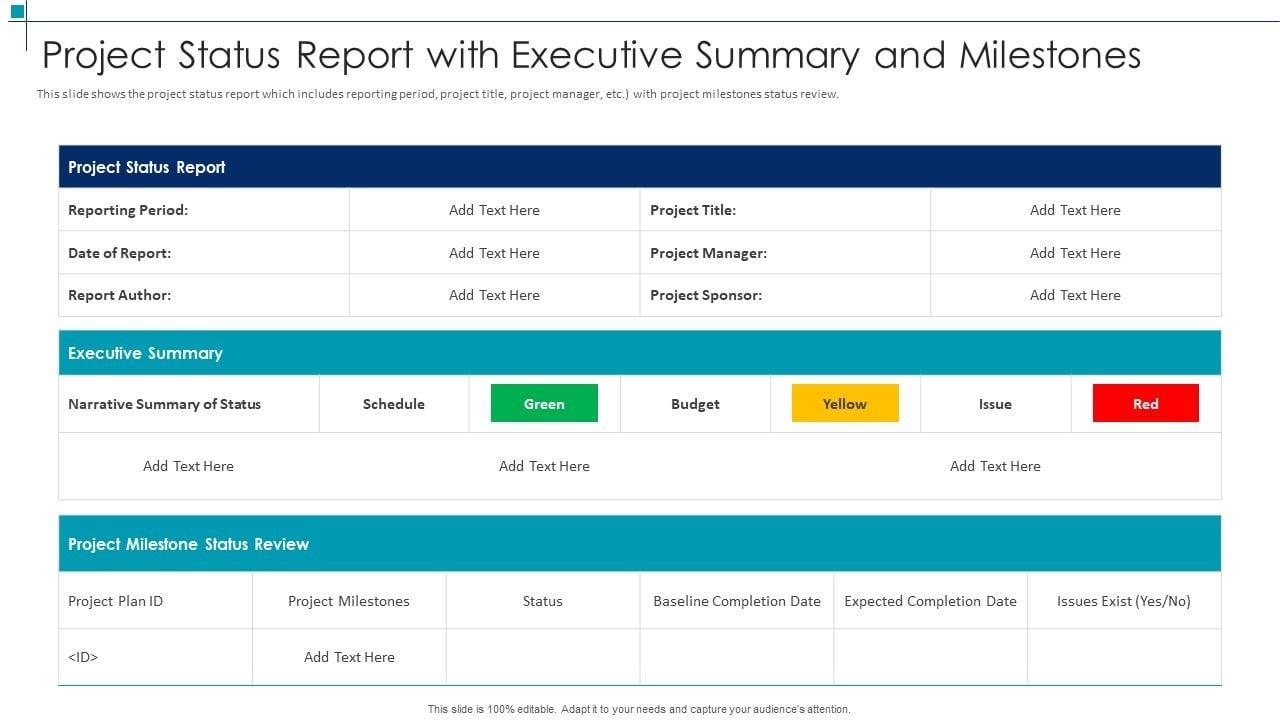The width and height of the screenshot is (1280, 720).
Task: Click the Issues Exist (Yes/No) column header
Action: pyautogui.click(x=1124, y=601)
